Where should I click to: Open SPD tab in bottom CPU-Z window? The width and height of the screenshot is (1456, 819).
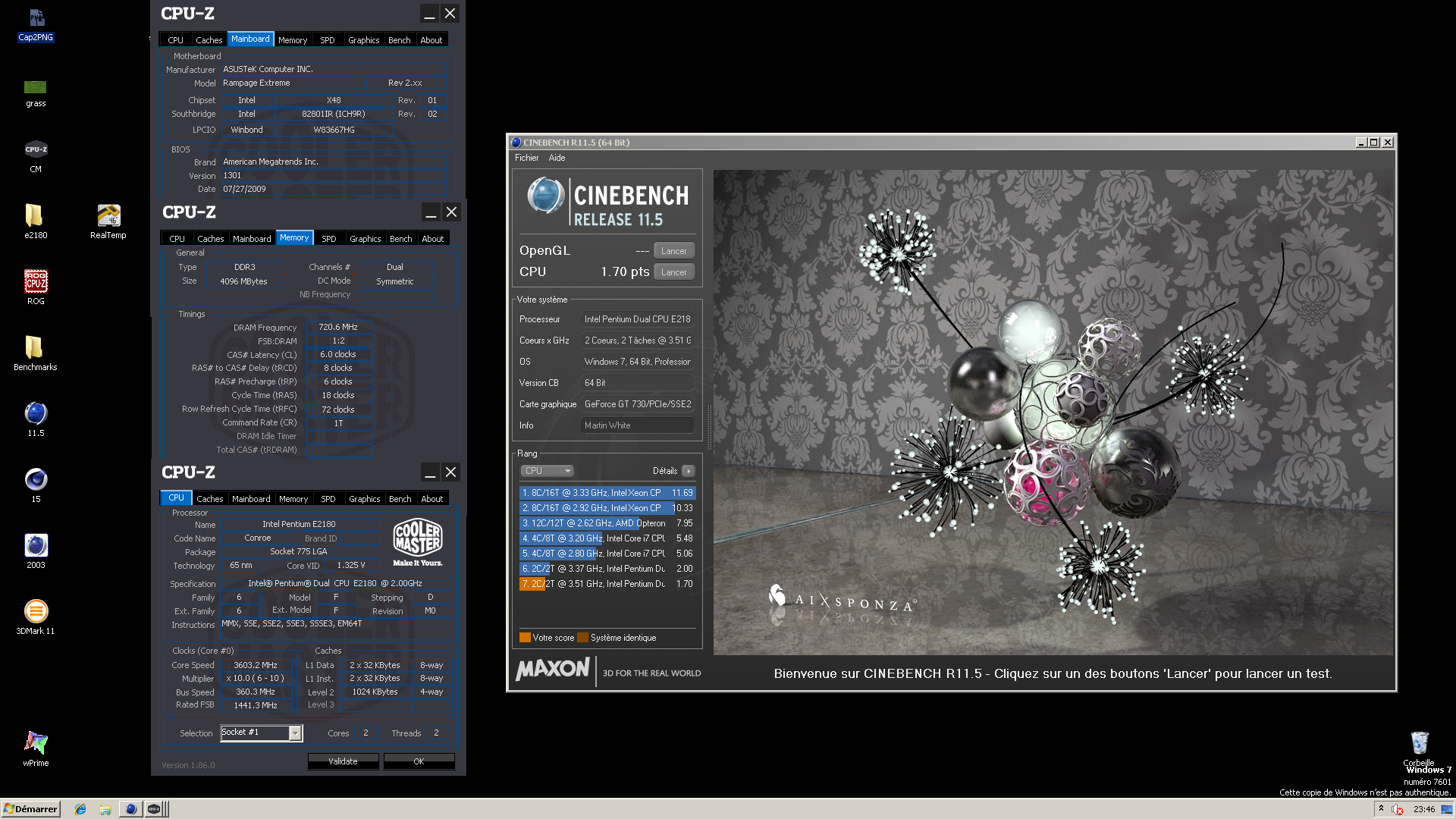pos(328,499)
